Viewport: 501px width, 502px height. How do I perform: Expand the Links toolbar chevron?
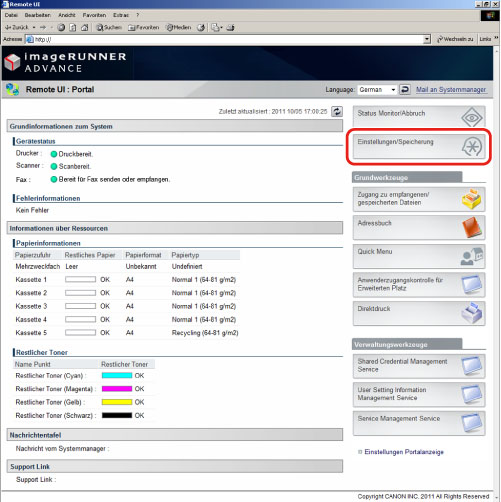(496, 38)
